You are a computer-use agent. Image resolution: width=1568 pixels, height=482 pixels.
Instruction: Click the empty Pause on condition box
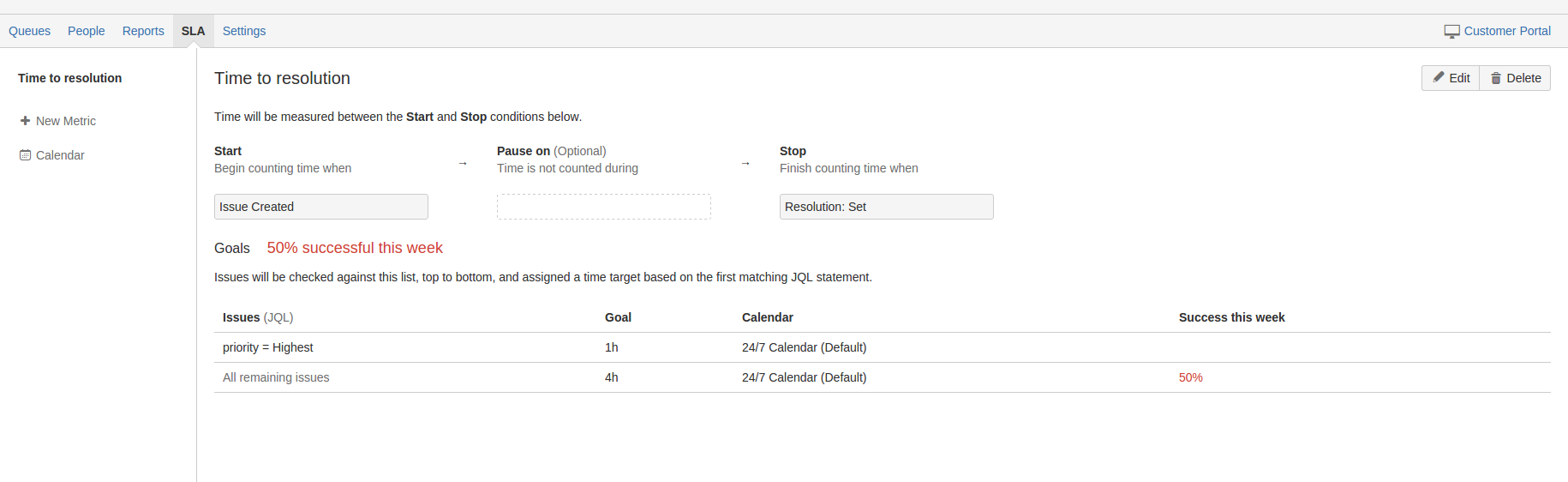point(603,207)
